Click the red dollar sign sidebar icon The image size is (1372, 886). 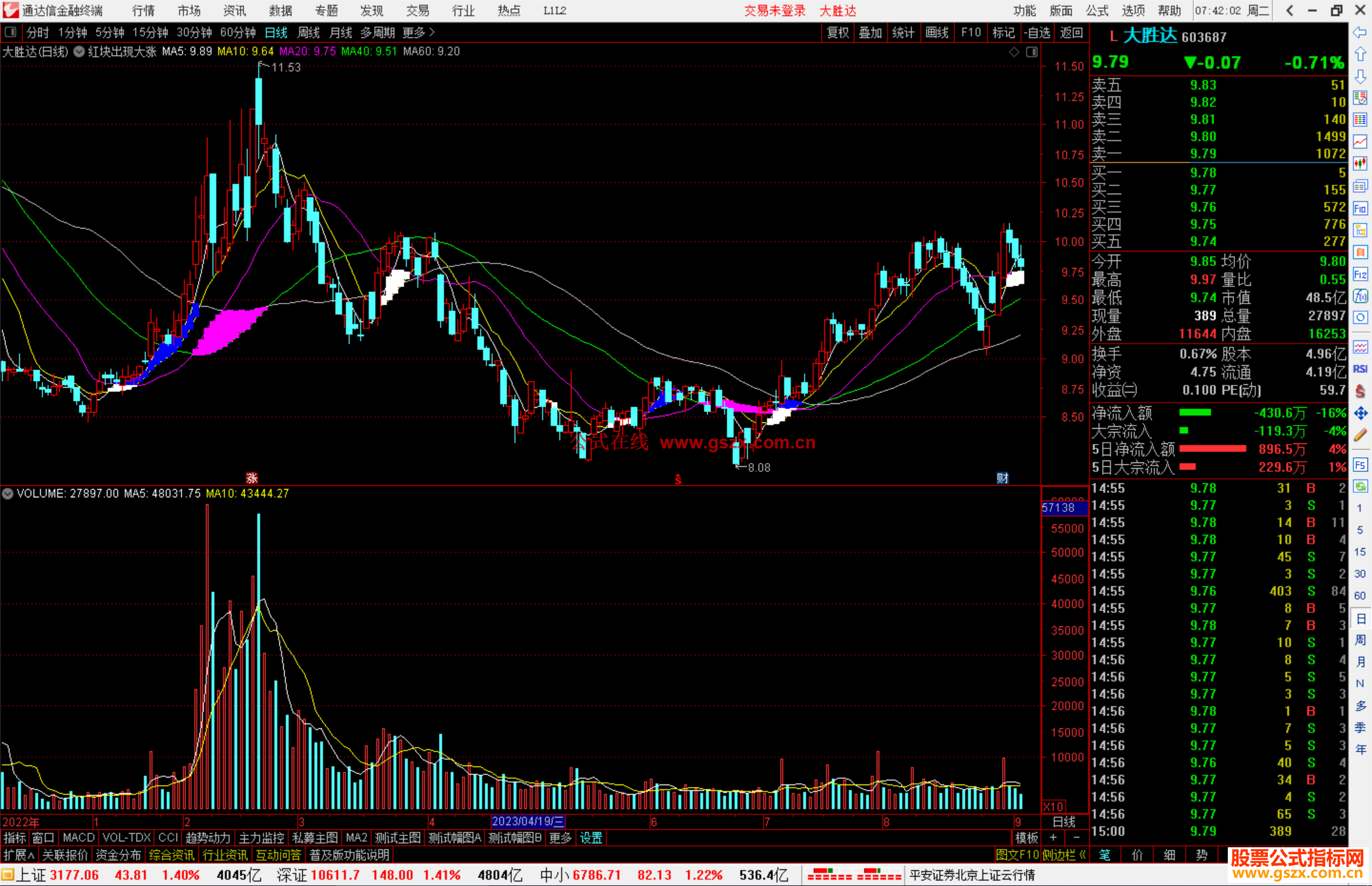pos(1360,391)
